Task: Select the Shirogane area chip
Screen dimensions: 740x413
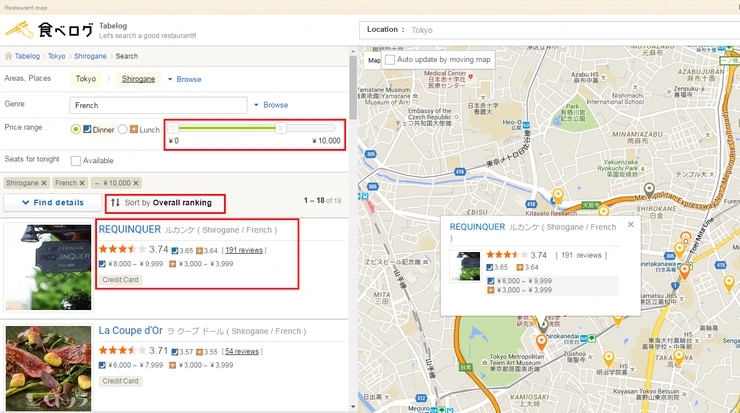Action: 138,79
